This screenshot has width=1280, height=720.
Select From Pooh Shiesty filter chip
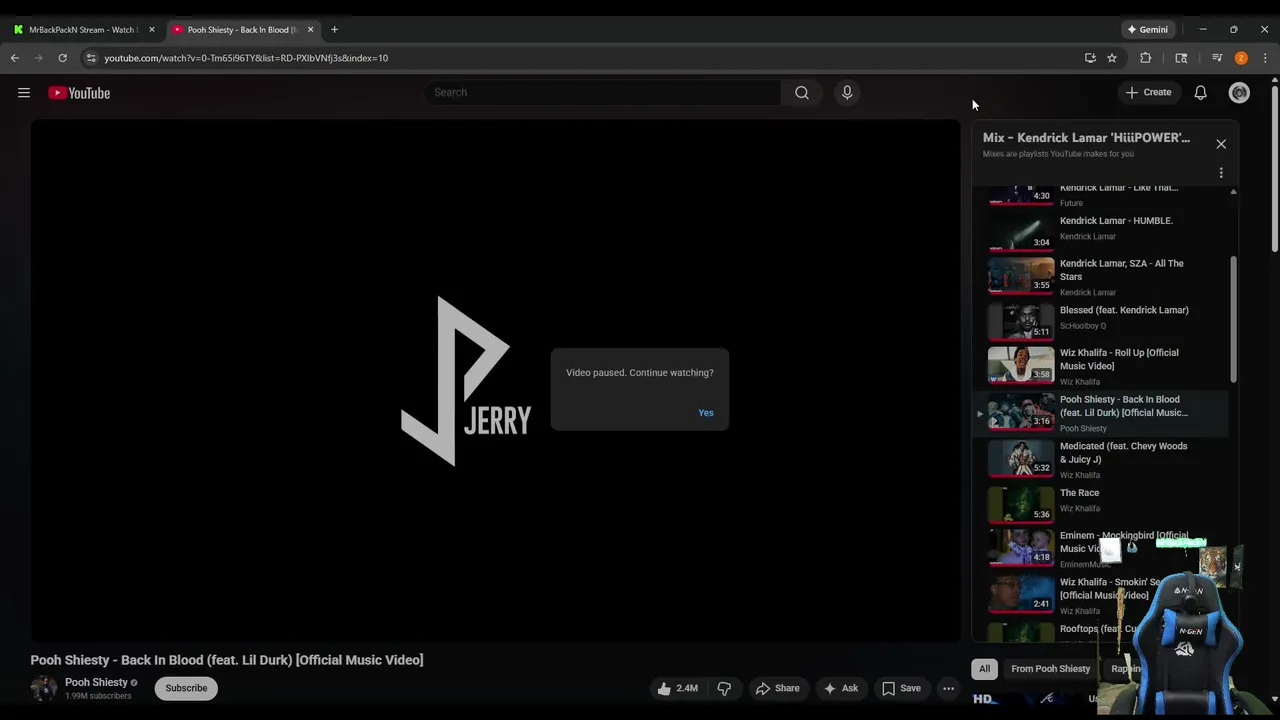tap(1050, 669)
